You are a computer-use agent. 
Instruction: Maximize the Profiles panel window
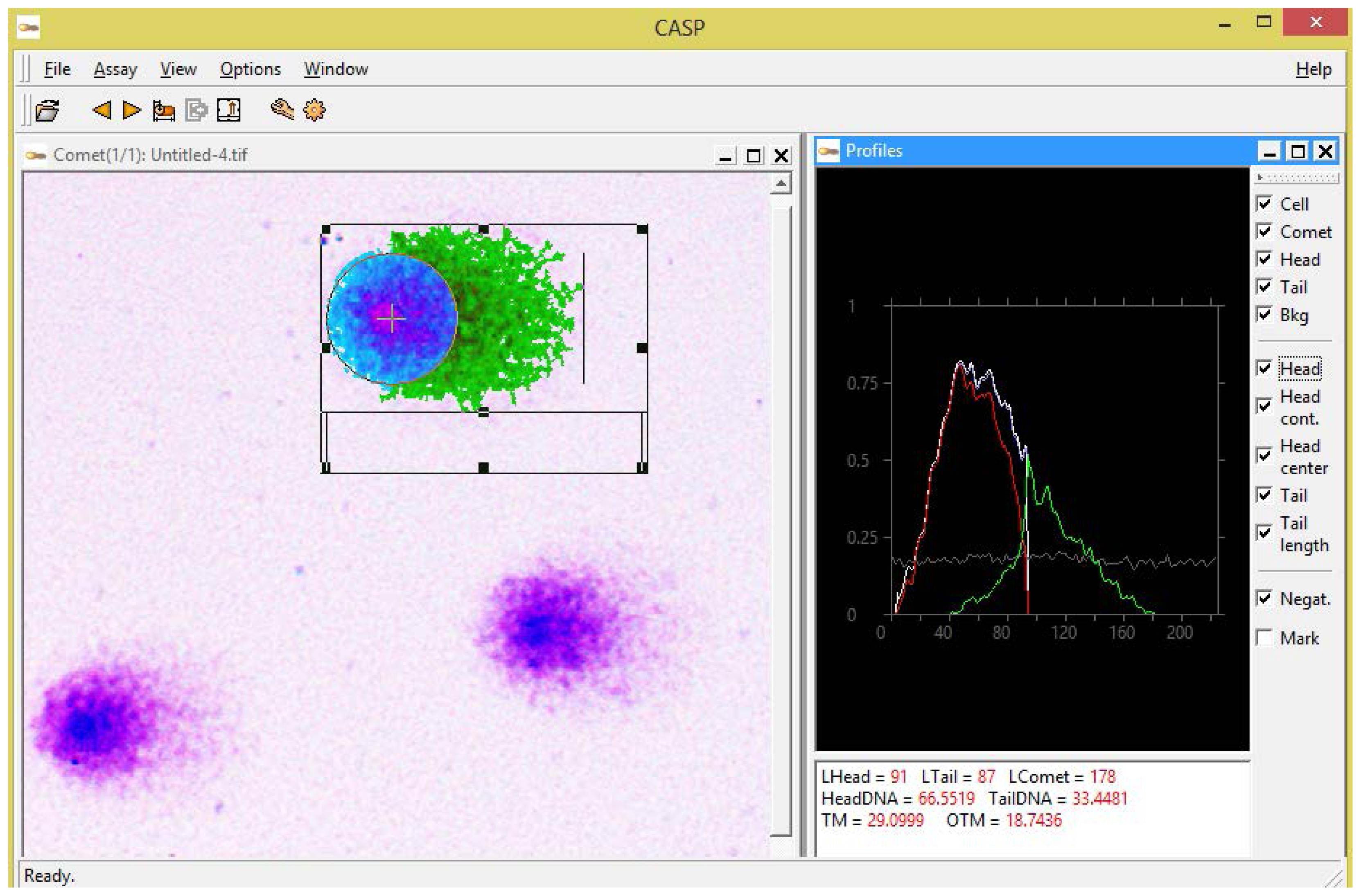1298,151
